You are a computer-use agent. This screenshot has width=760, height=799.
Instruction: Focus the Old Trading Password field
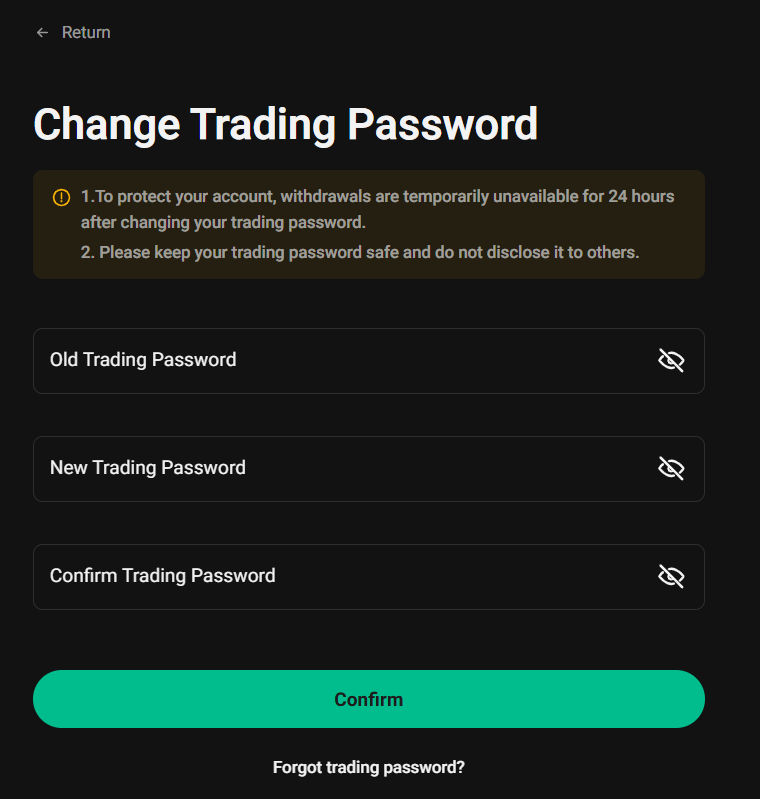click(x=340, y=360)
